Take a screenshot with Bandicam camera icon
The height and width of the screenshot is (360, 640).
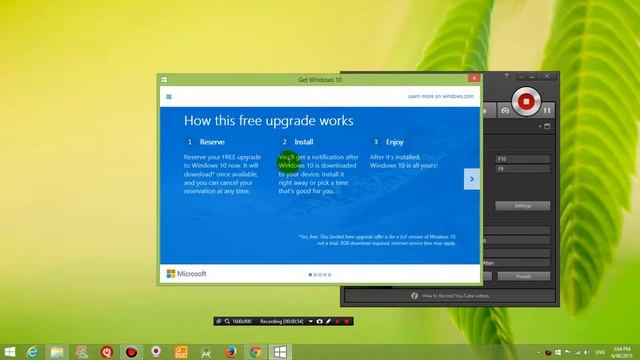505,111
